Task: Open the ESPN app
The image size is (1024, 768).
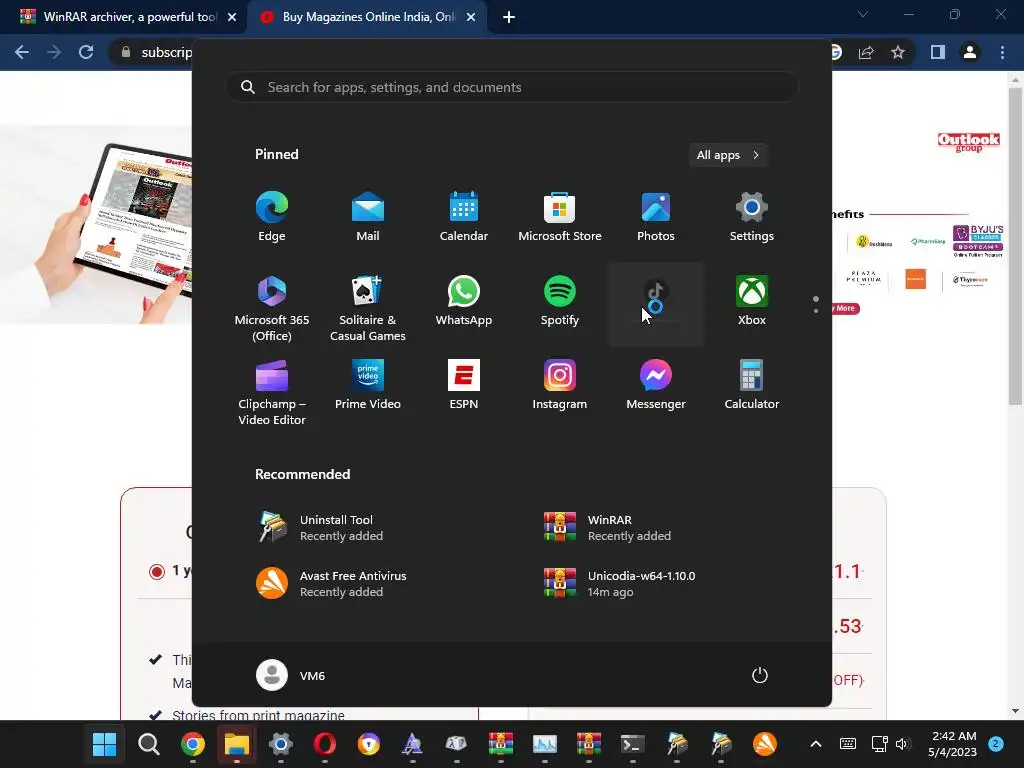Action: pyautogui.click(x=464, y=385)
